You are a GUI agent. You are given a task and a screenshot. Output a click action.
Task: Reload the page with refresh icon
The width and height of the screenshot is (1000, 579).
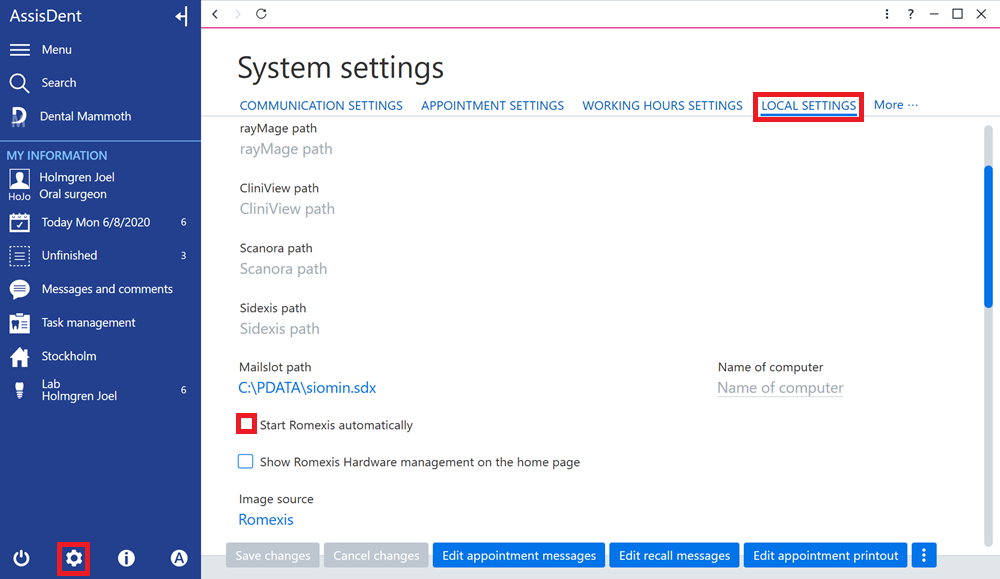261,14
